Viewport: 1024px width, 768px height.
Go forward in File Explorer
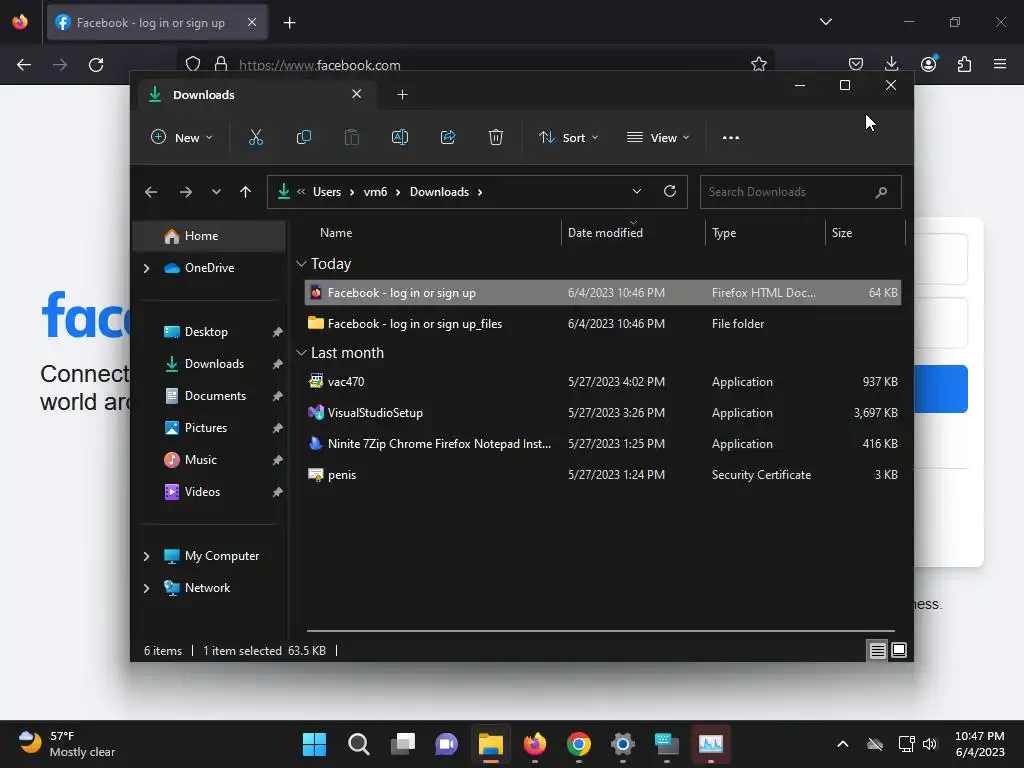click(x=185, y=192)
